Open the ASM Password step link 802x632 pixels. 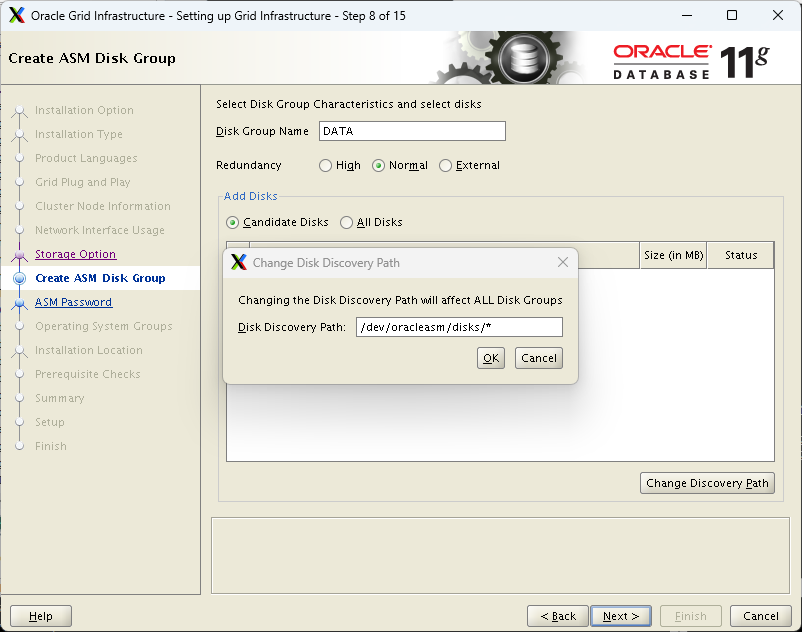click(x=74, y=302)
